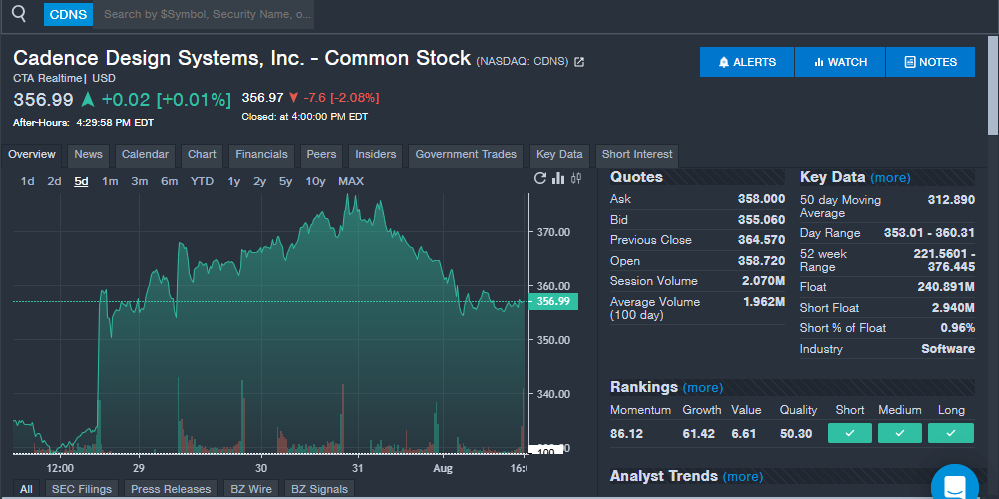Switch to the Government Trades tab
The image size is (999, 499).
tap(466, 155)
